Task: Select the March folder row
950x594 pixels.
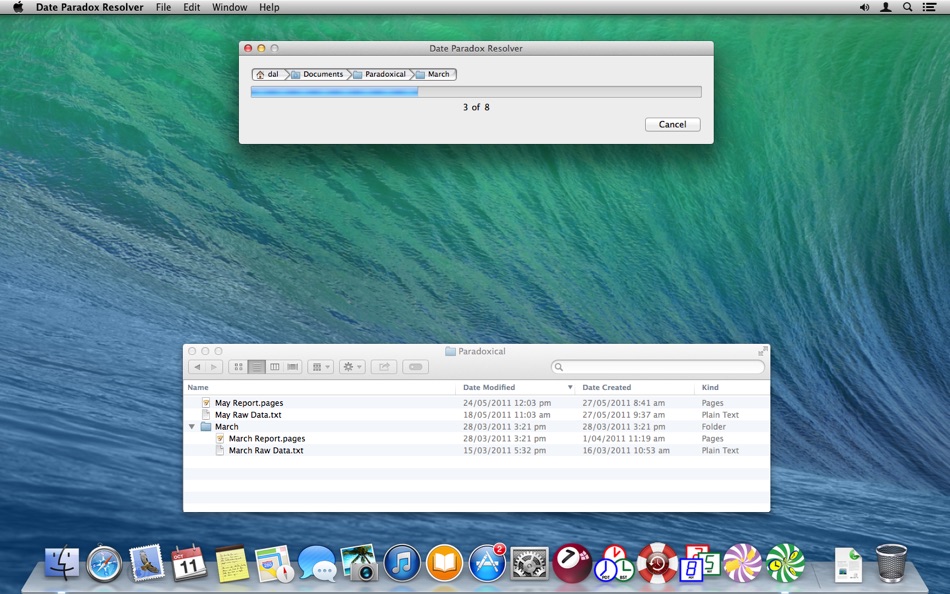Action: tap(476, 427)
